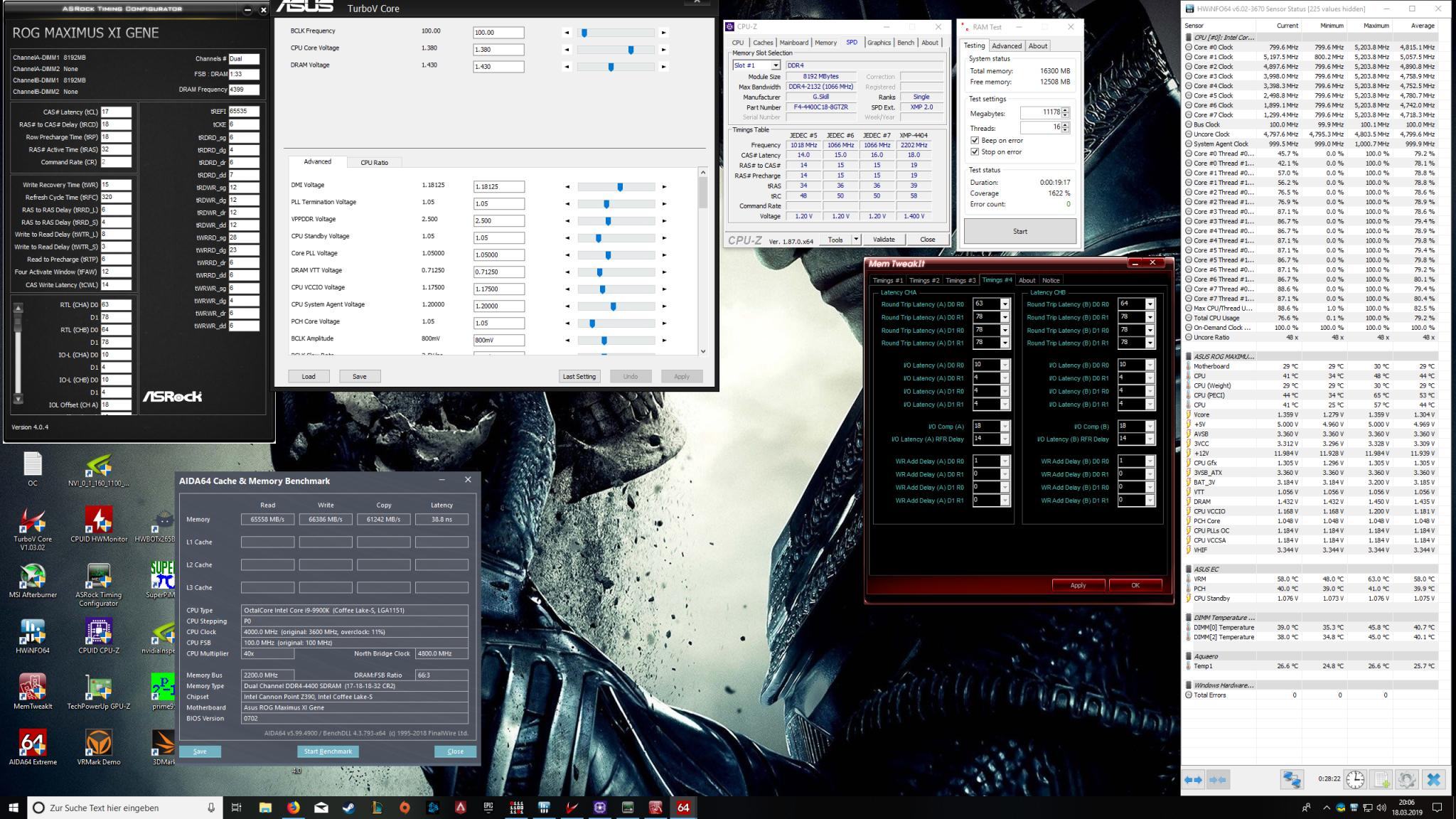This screenshot has width=1456, height=819.
Task: Click HWiNFO network remote monitoring icon
Action: pos(1292,779)
